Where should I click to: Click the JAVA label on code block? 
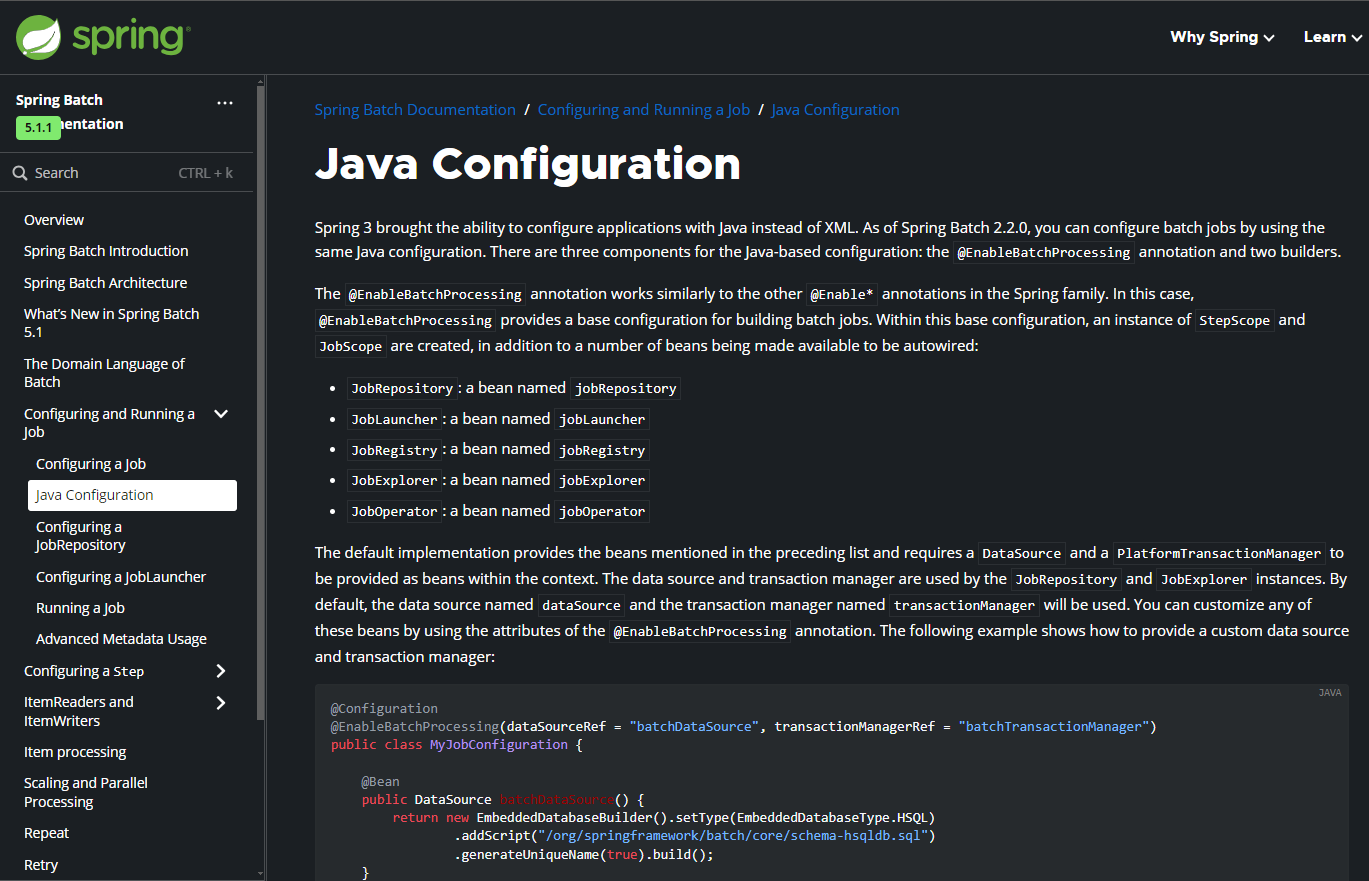pyautogui.click(x=1330, y=693)
